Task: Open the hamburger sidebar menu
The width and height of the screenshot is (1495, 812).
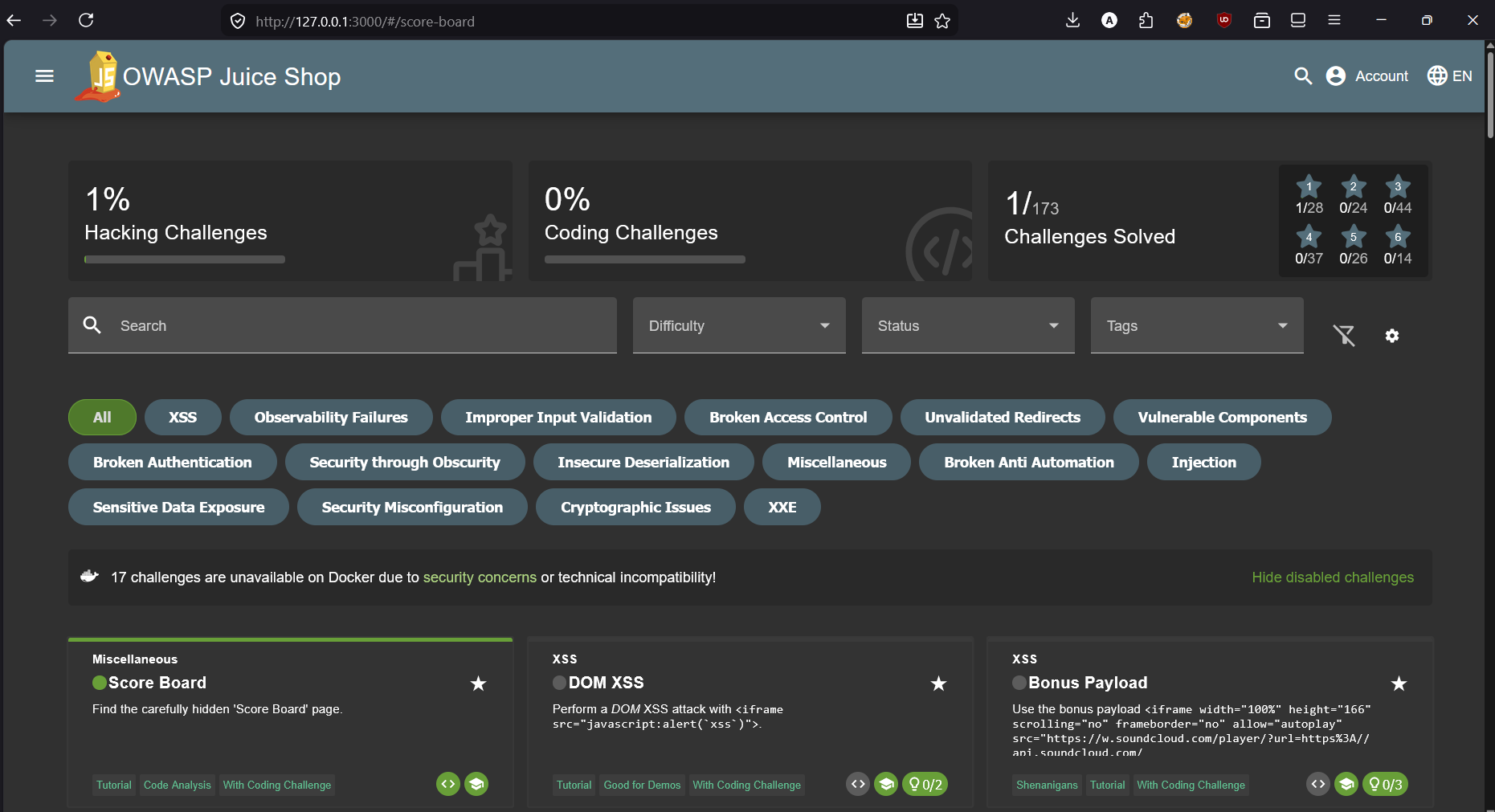Action: click(44, 76)
